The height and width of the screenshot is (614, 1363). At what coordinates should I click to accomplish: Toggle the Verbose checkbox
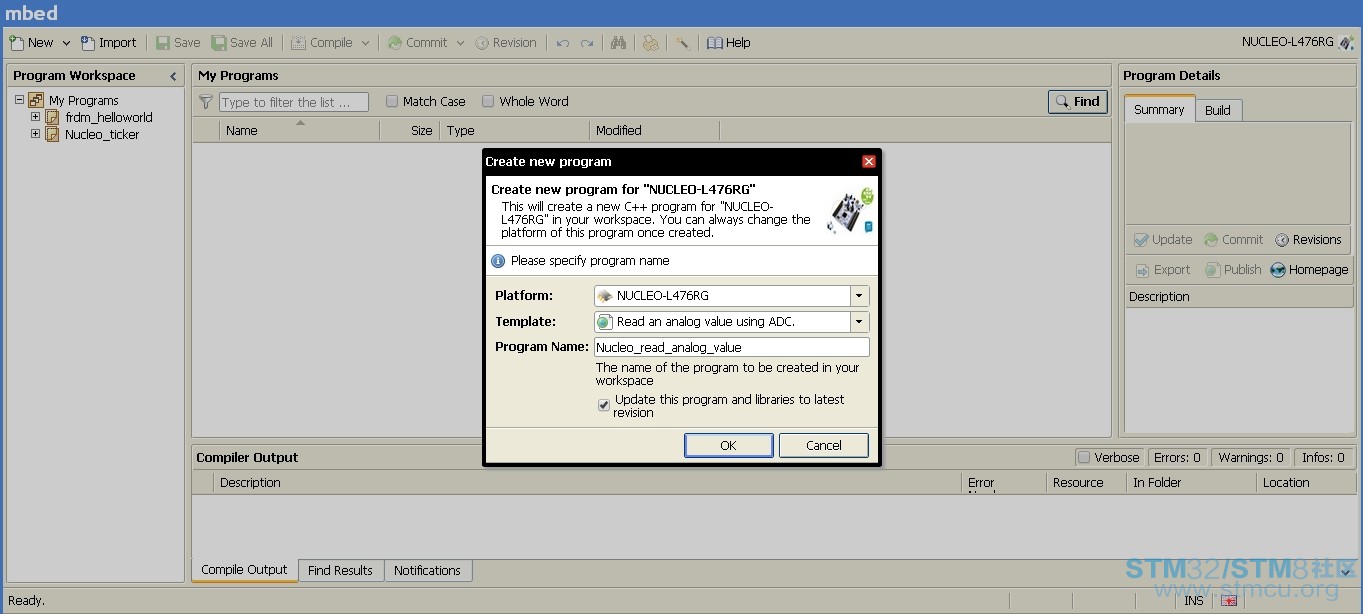click(1083, 457)
